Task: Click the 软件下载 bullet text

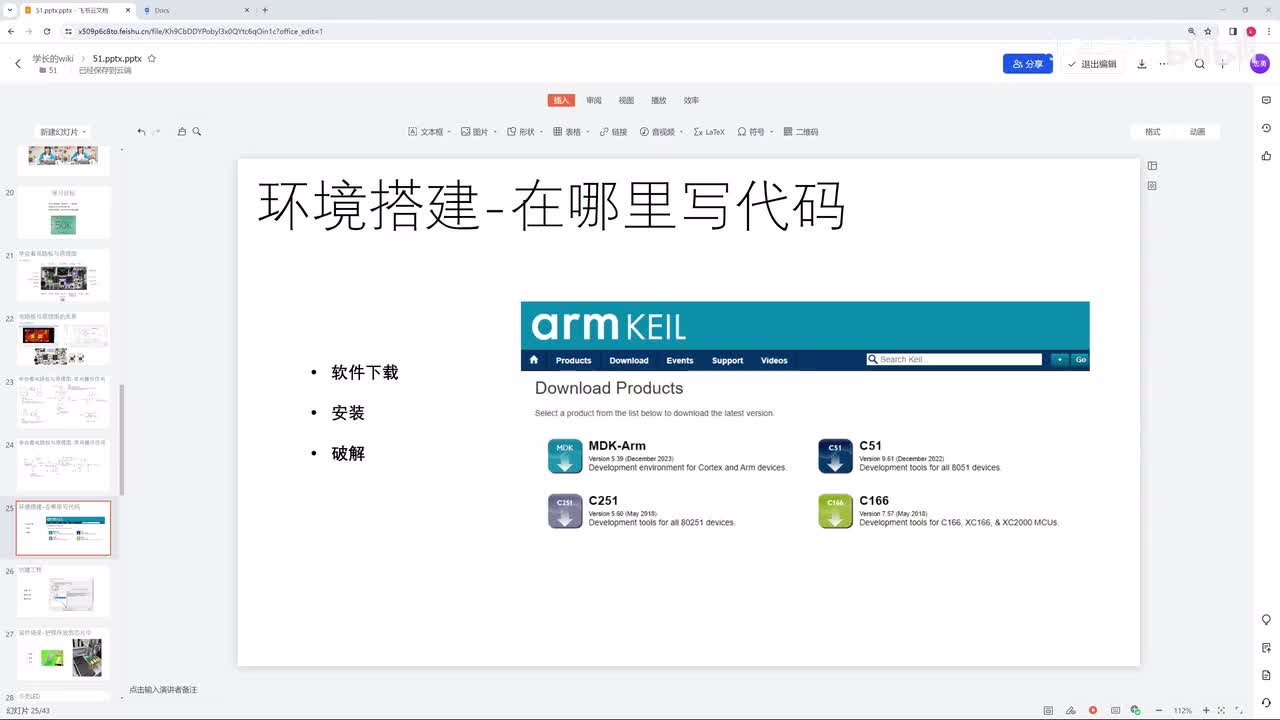Action: point(365,372)
